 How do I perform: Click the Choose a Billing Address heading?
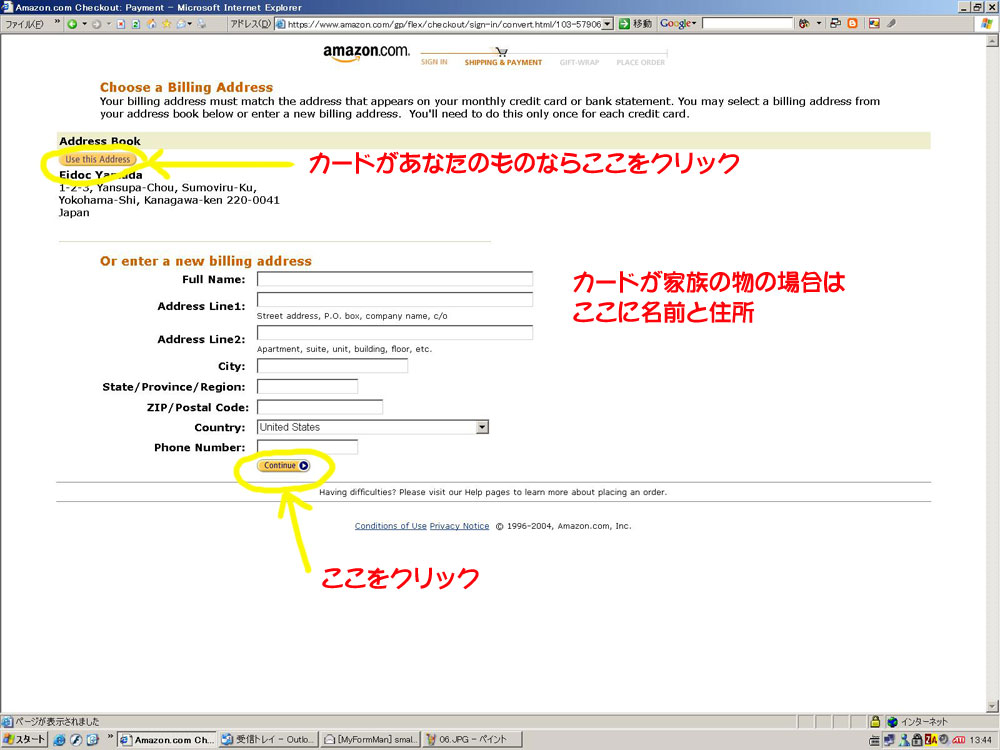[x=186, y=87]
